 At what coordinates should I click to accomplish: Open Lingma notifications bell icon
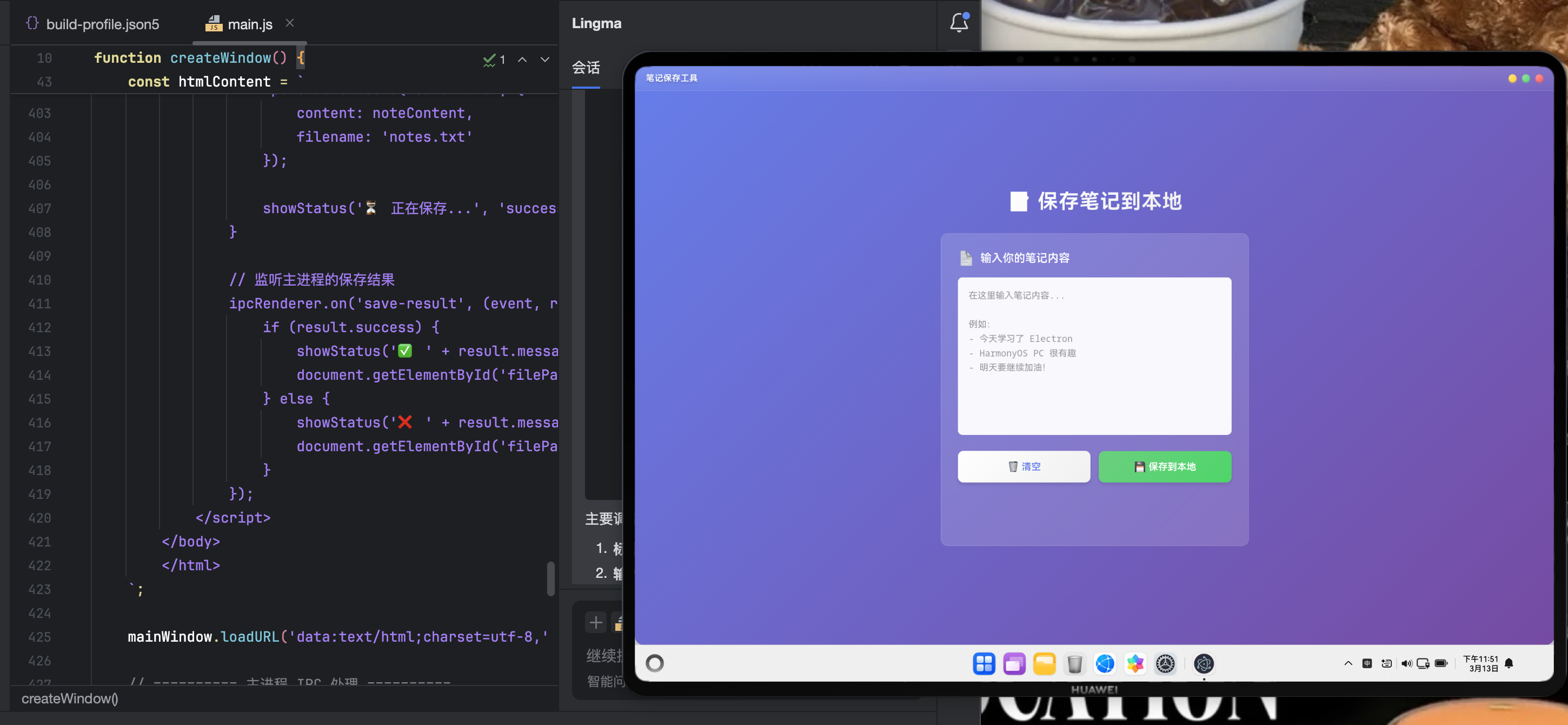pyautogui.click(x=959, y=23)
